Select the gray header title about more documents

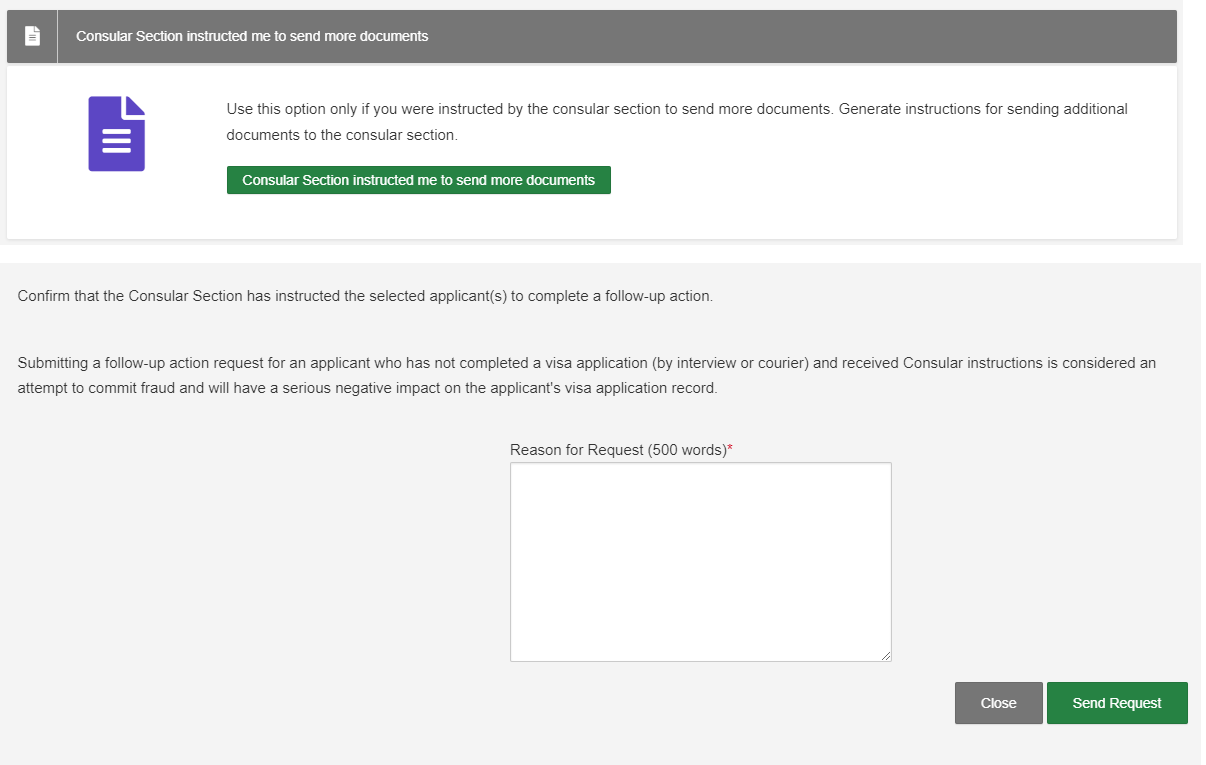pos(252,36)
